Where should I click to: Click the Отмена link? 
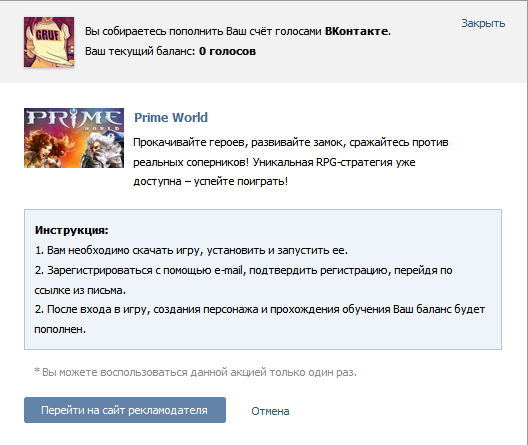[270, 411]
